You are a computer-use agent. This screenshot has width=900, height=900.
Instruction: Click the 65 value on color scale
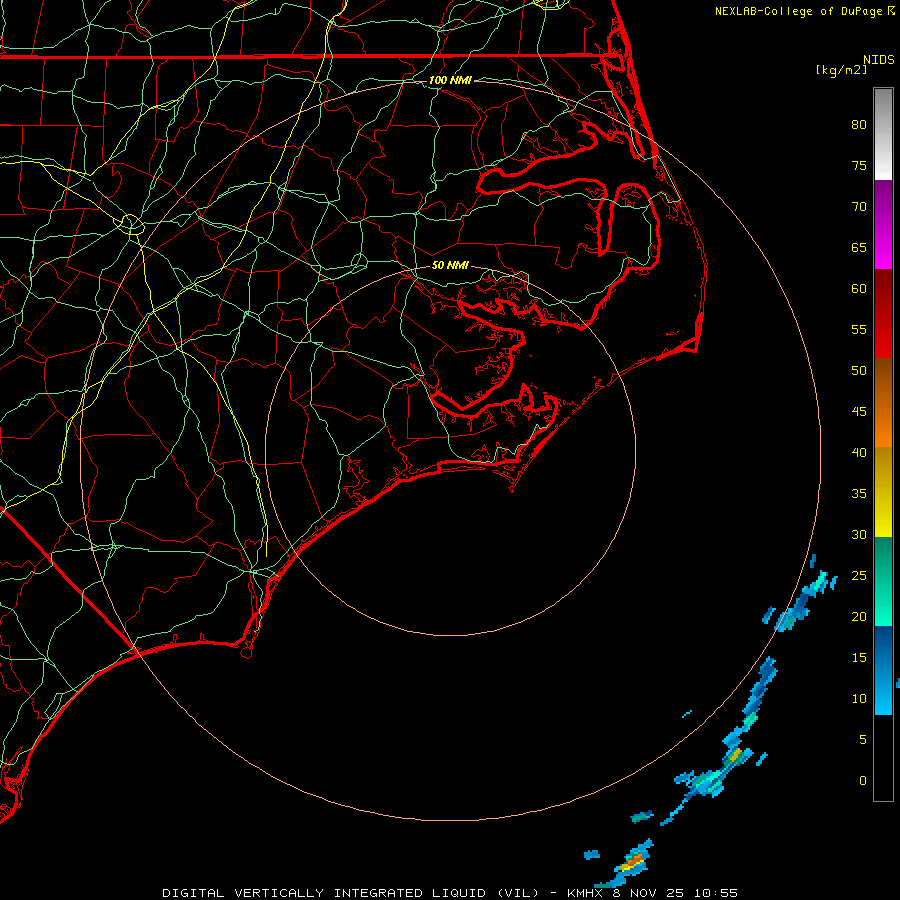859,247
